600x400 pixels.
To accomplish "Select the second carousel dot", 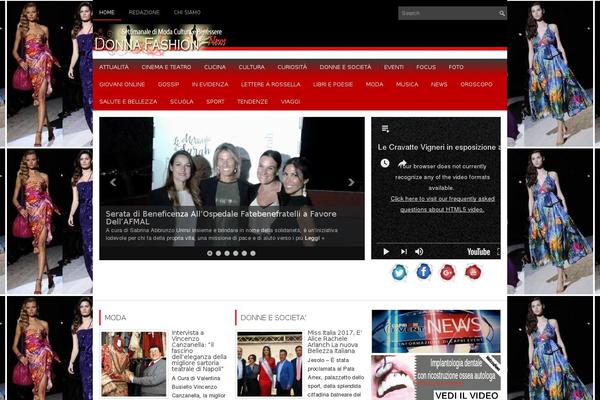I will (x=218, y=253).
